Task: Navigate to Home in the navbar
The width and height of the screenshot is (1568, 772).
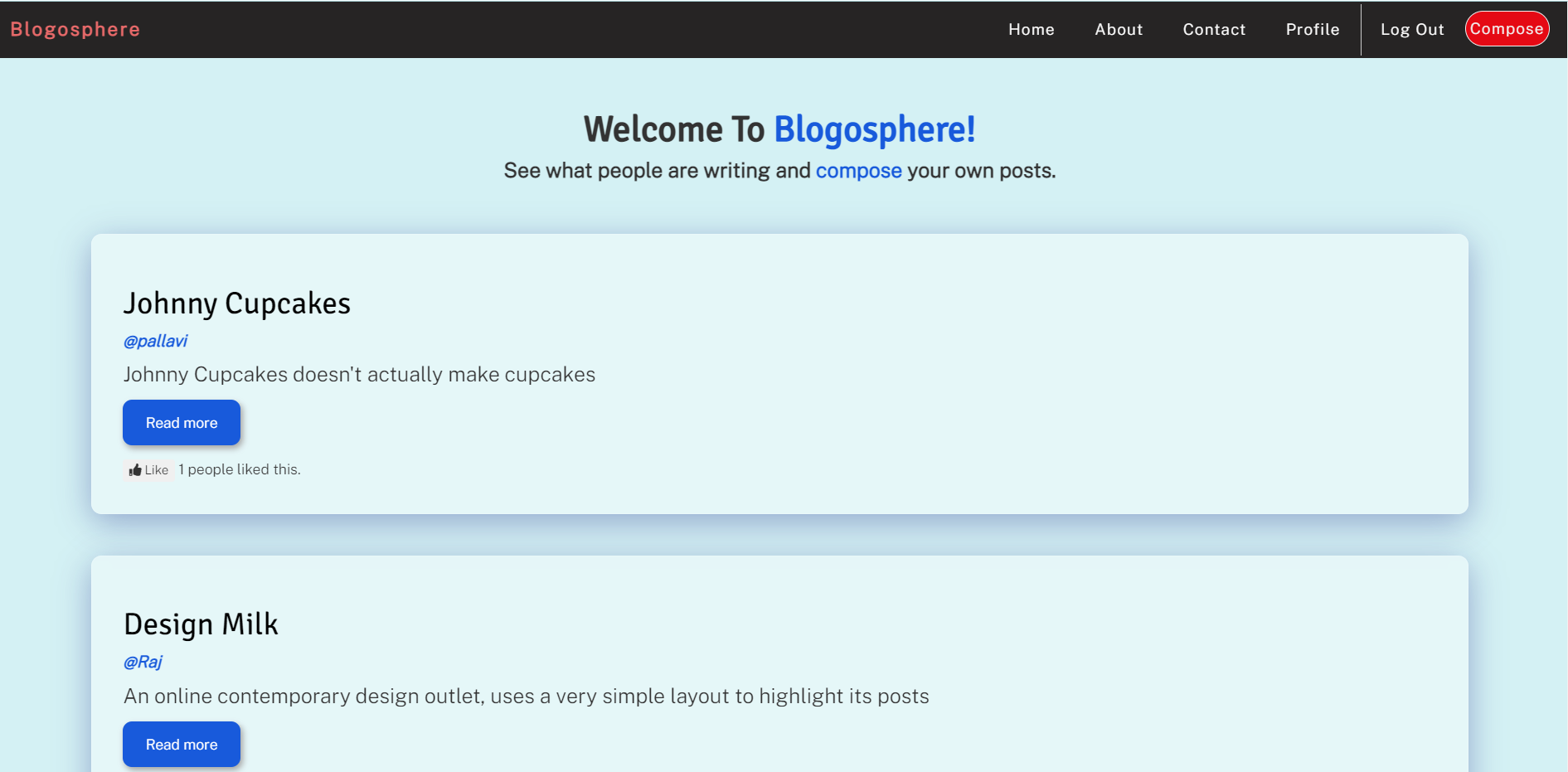Action: point(1031,29)
